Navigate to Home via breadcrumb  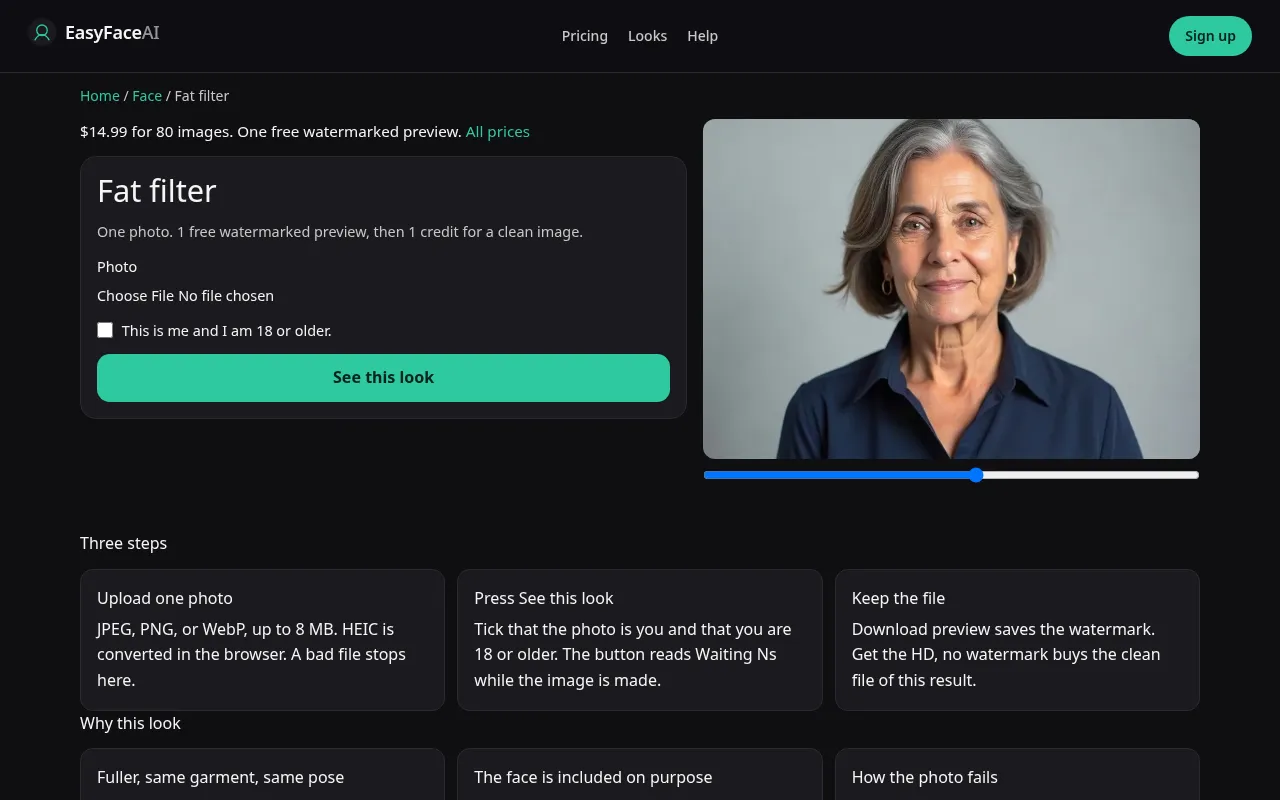100,96
